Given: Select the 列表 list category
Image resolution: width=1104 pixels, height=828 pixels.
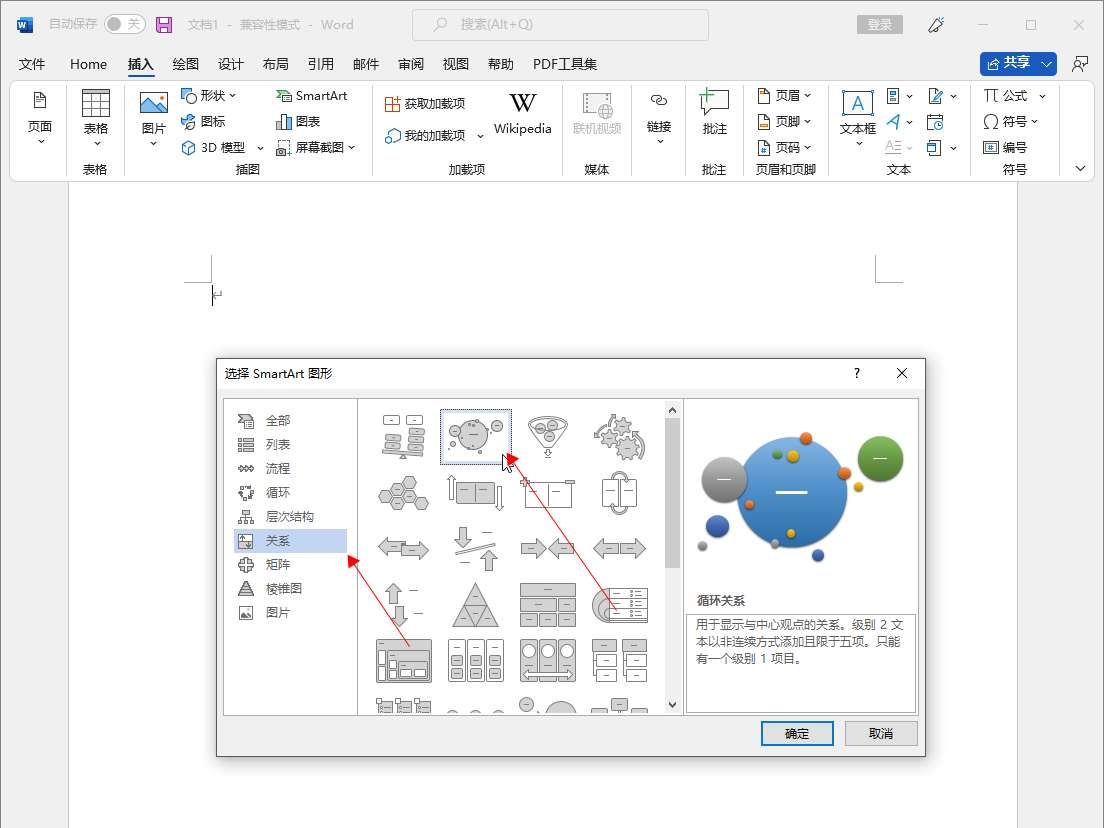Looking at the screenshot, I should [290, 444].
